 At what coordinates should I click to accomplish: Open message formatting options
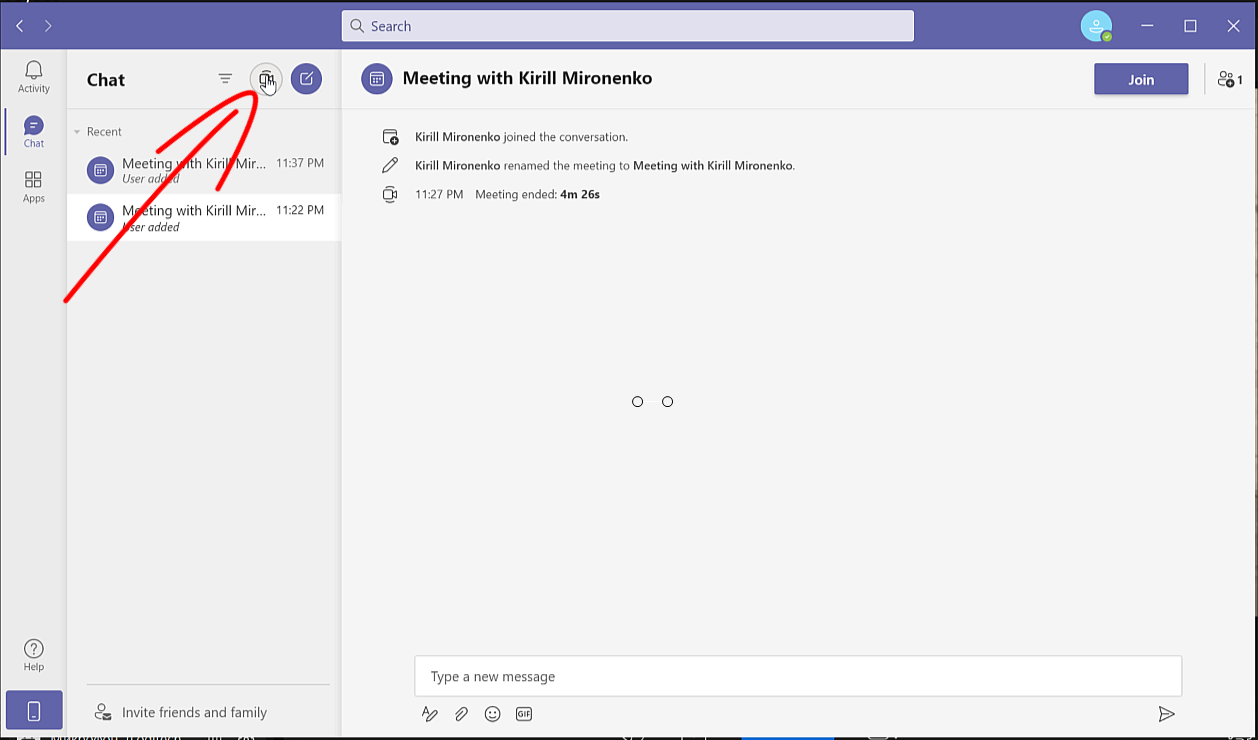click(430, 713)
